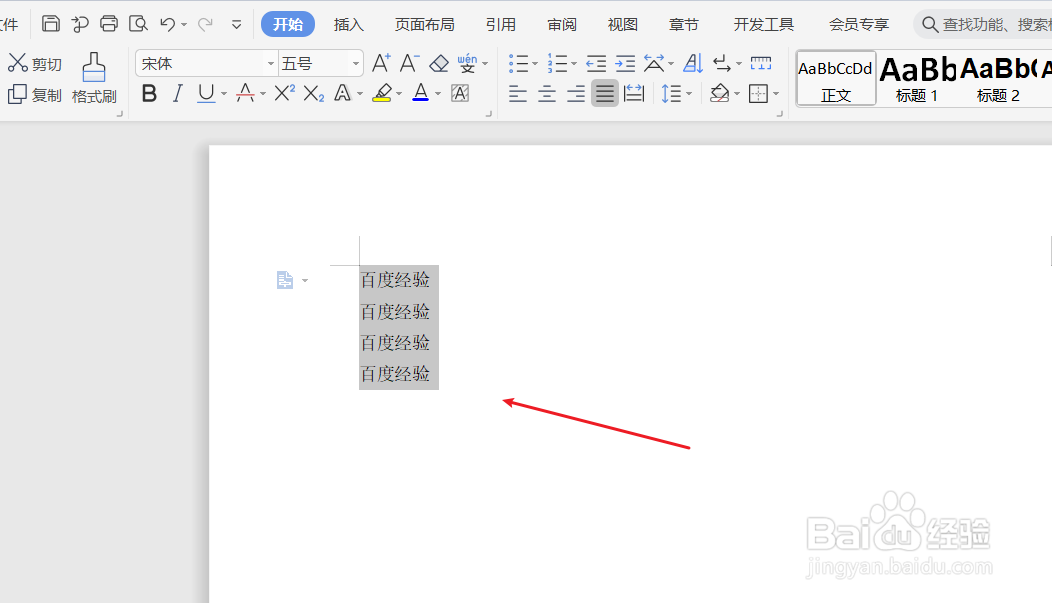Open the 审阅 tab
Image resolution: width=1052 pixels, height=603 pixels.
pyautogui.click(x=562, y=25)
